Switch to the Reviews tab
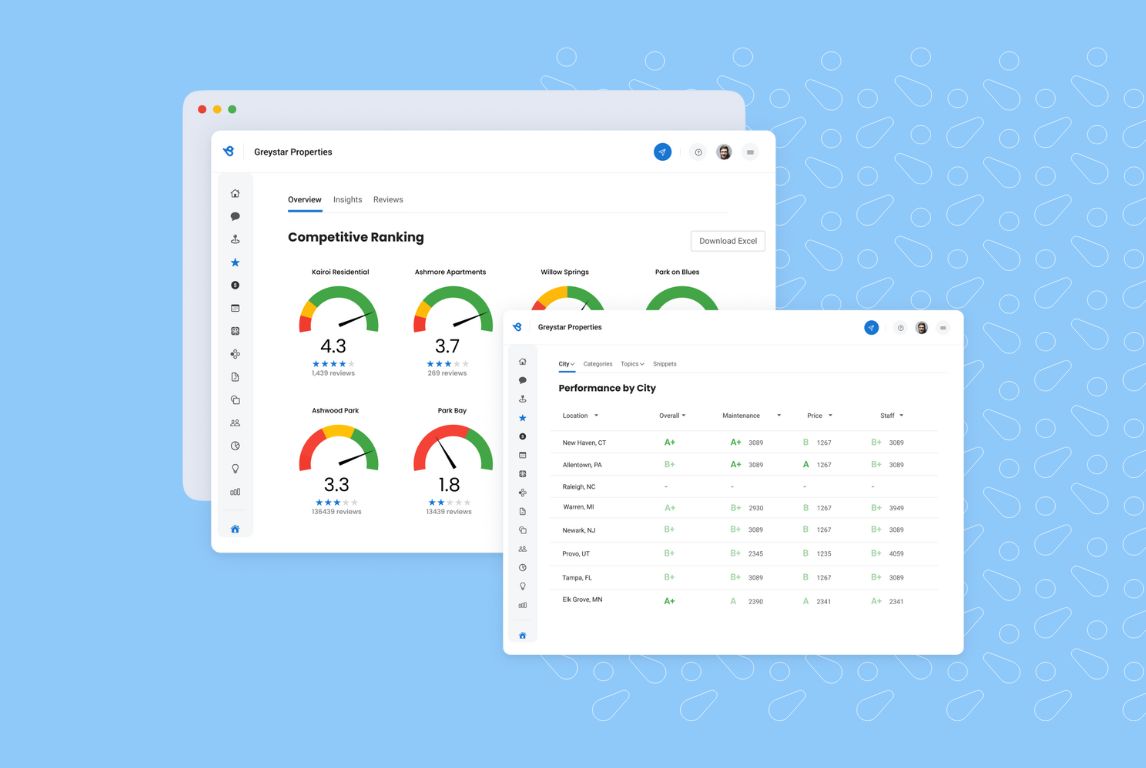This screenshot has width=1146, height=768. (388, 199)
